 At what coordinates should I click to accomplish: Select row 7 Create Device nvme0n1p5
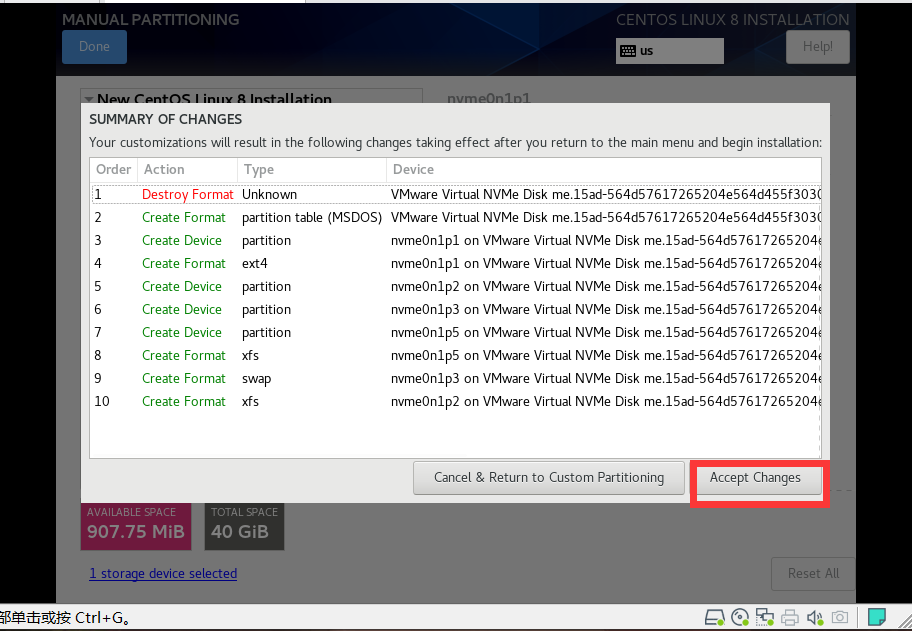[456, 332]
